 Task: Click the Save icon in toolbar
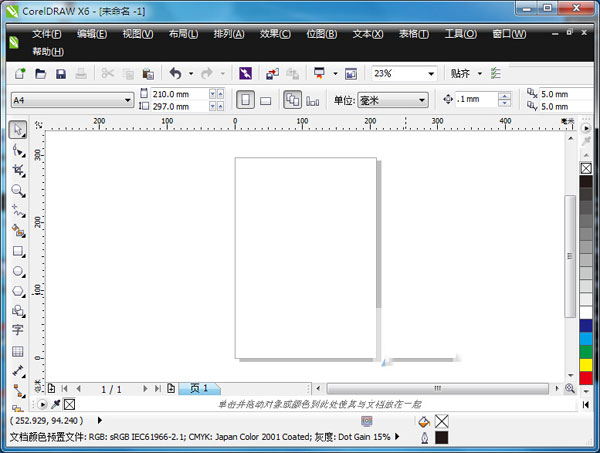pos(61,74)
